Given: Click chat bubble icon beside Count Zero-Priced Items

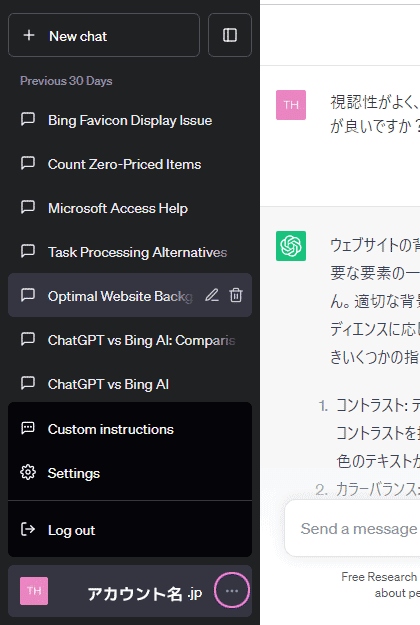Looking at the screenshot, I should pos(28,163).
